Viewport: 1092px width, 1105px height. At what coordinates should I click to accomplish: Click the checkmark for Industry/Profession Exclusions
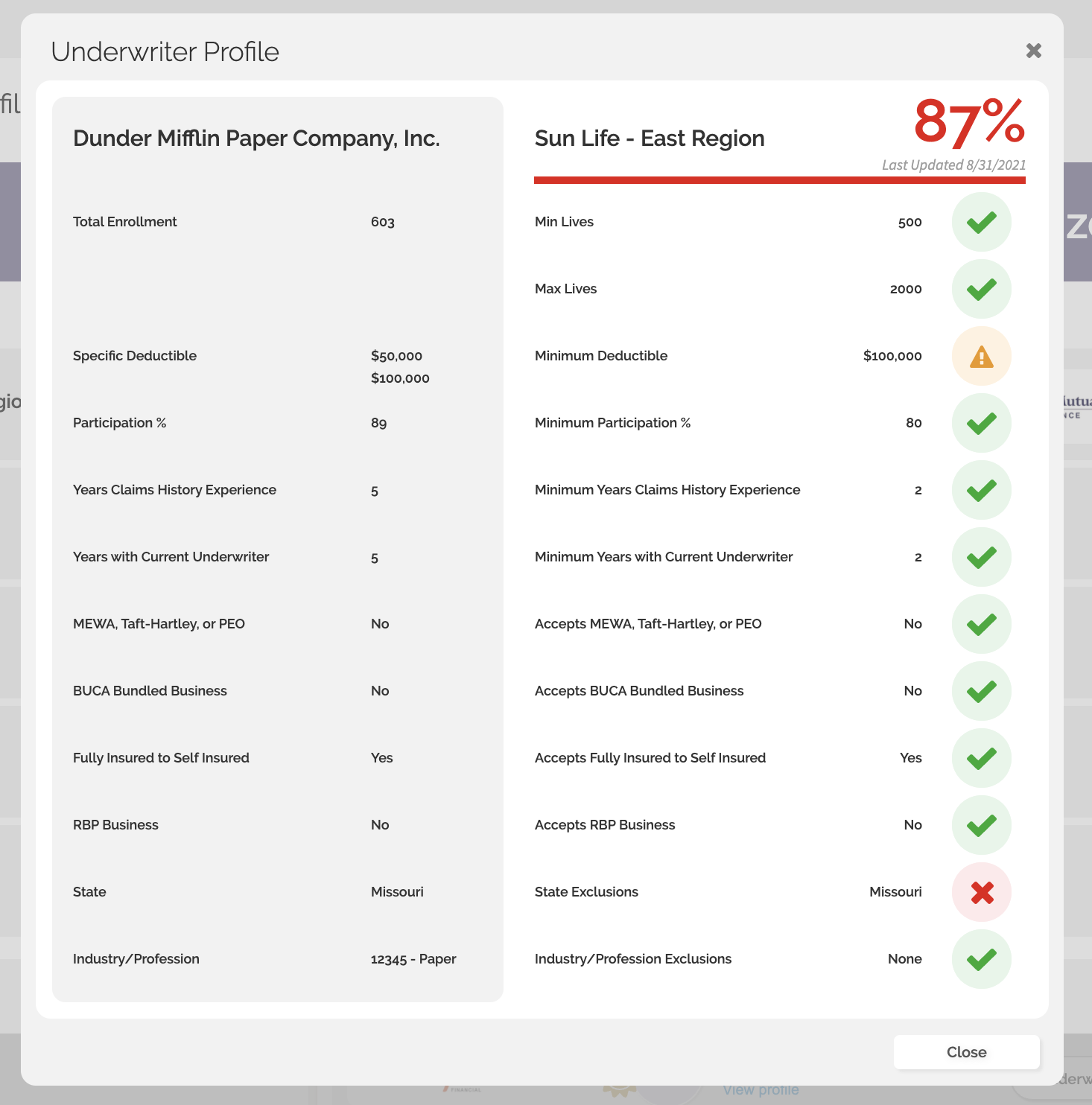(982, 959)
